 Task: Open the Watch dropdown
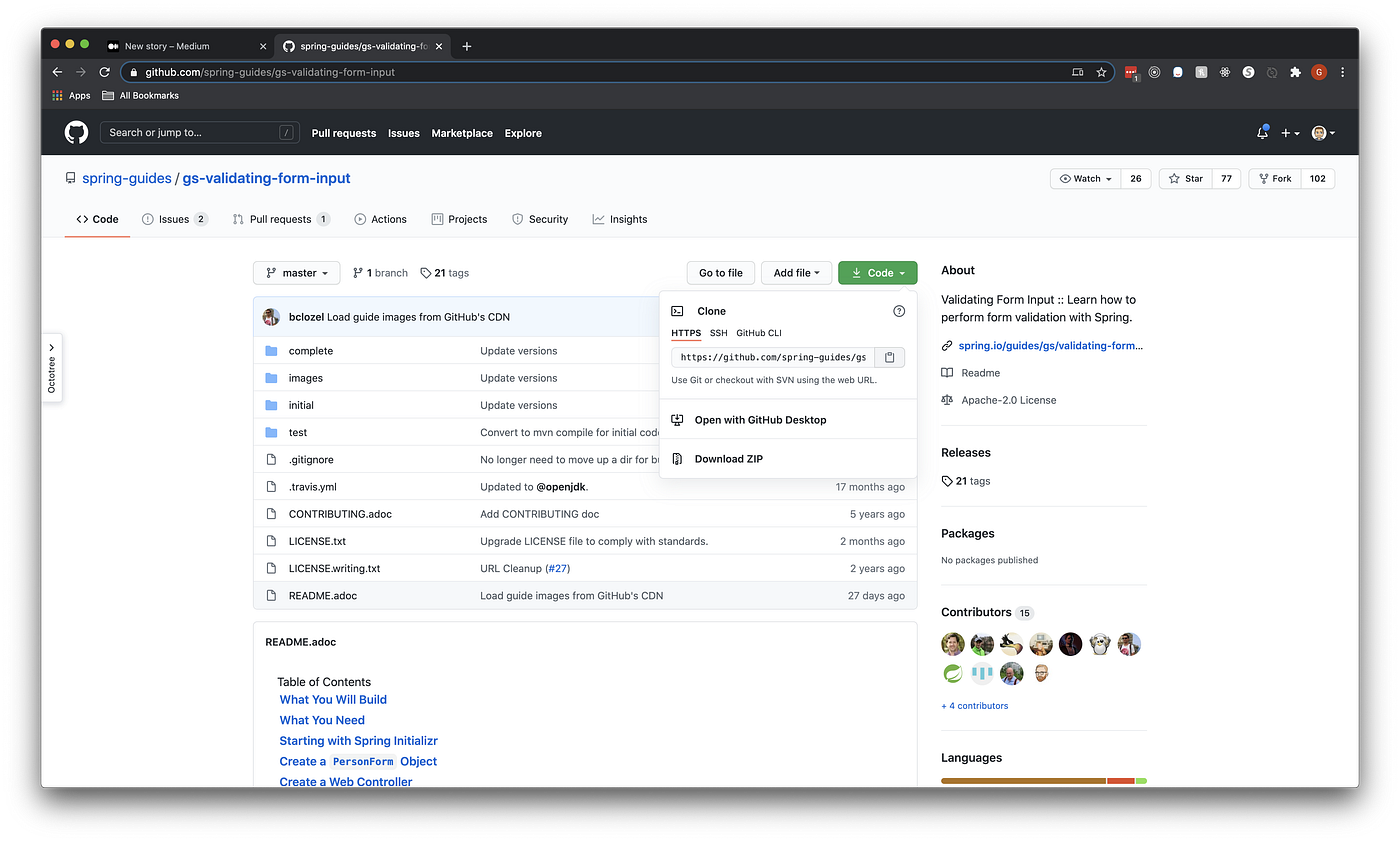point(1086,179)
